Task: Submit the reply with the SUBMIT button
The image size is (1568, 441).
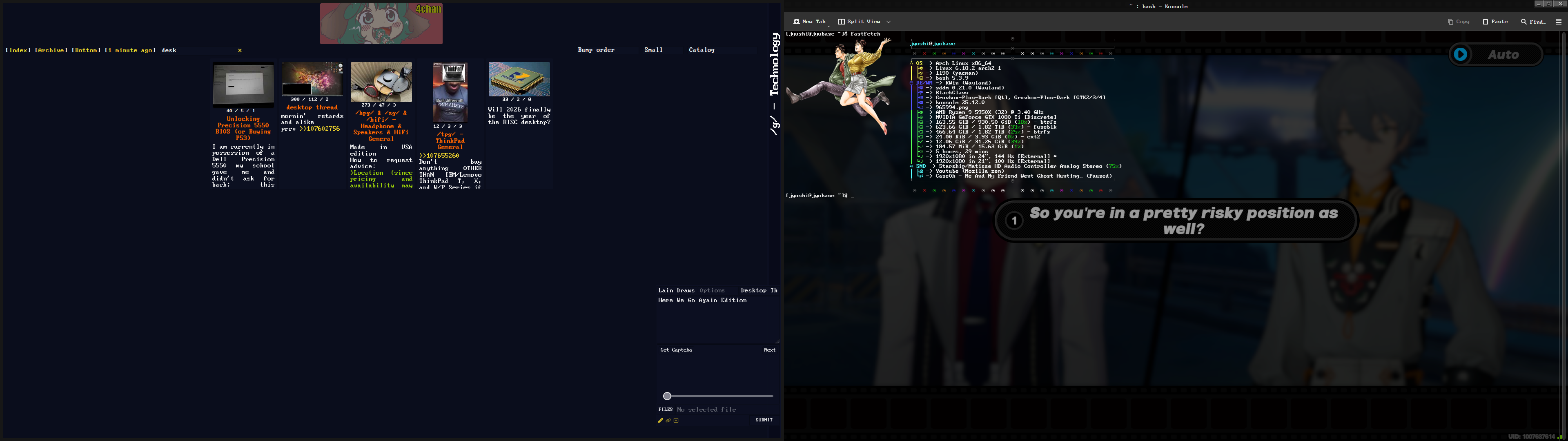Action: pos(763,420)
